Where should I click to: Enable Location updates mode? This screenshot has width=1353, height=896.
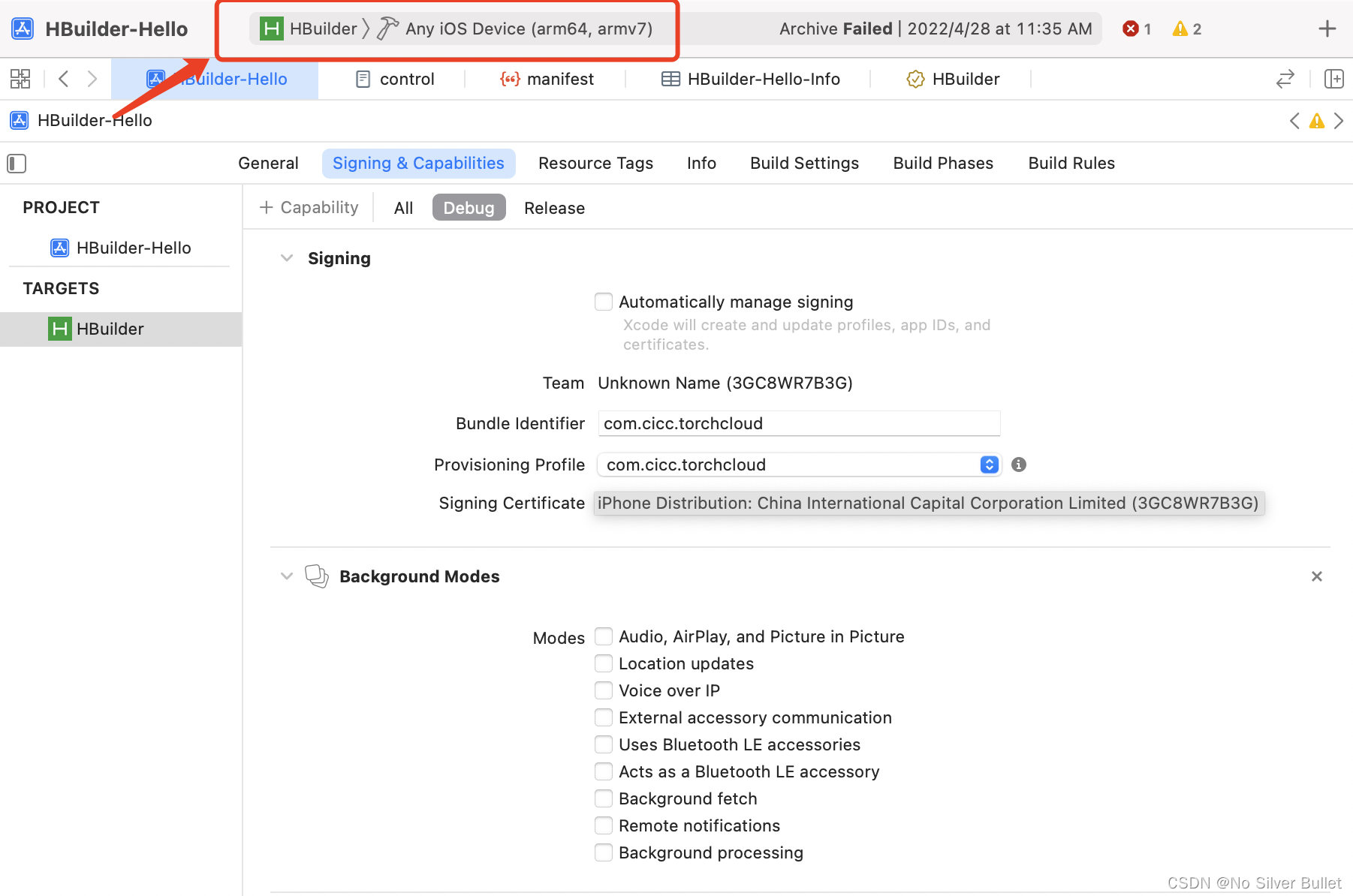coord(603,663)
